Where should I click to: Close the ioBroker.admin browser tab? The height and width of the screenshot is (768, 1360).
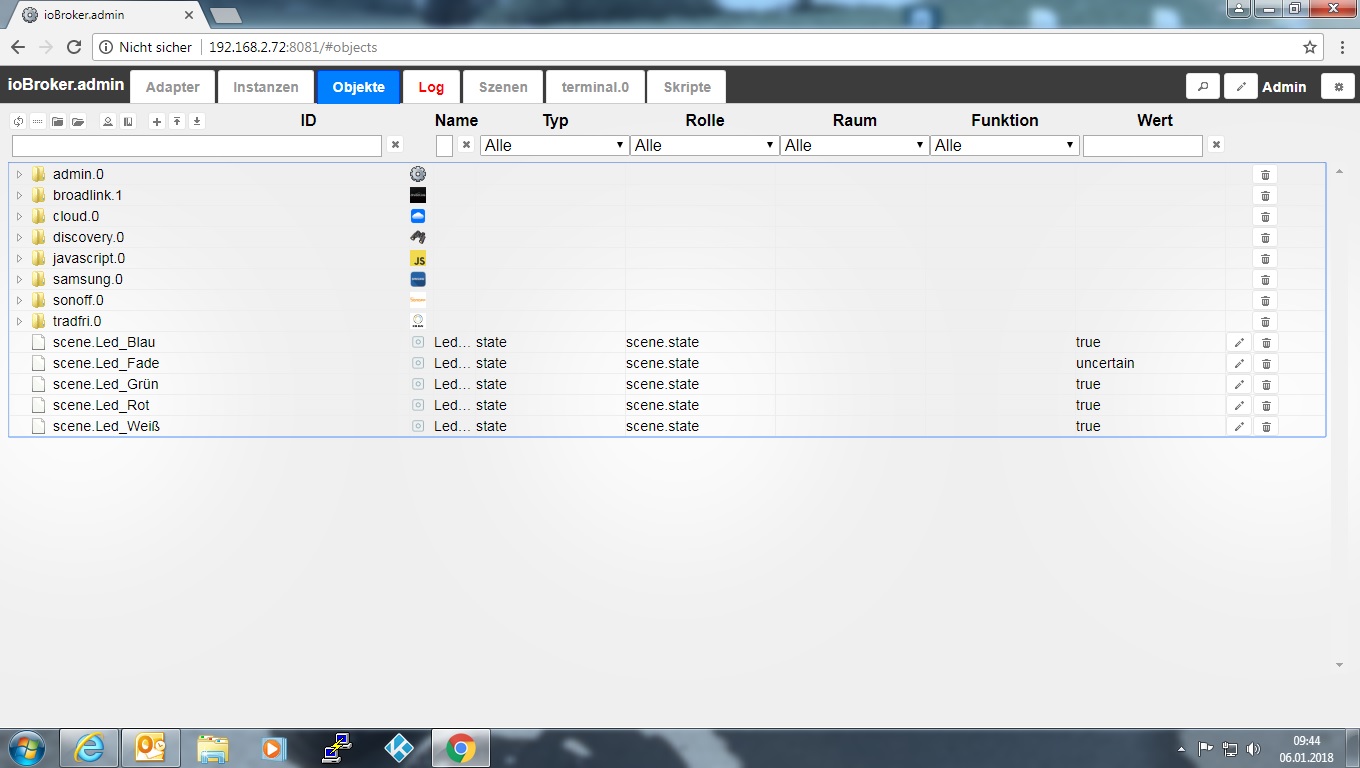pyautogui.click(x=189, y=15)
